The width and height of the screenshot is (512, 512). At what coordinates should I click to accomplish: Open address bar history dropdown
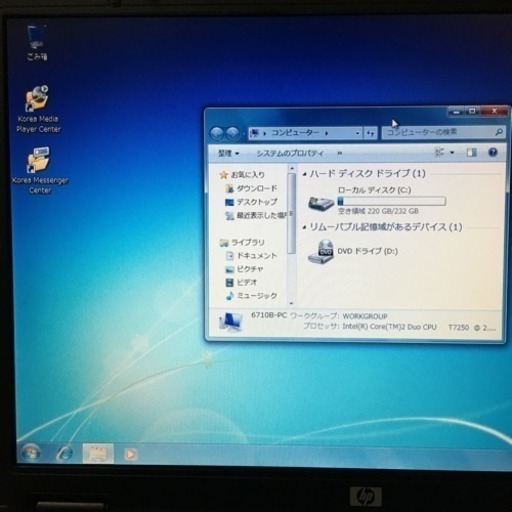[x=357, y=133]
